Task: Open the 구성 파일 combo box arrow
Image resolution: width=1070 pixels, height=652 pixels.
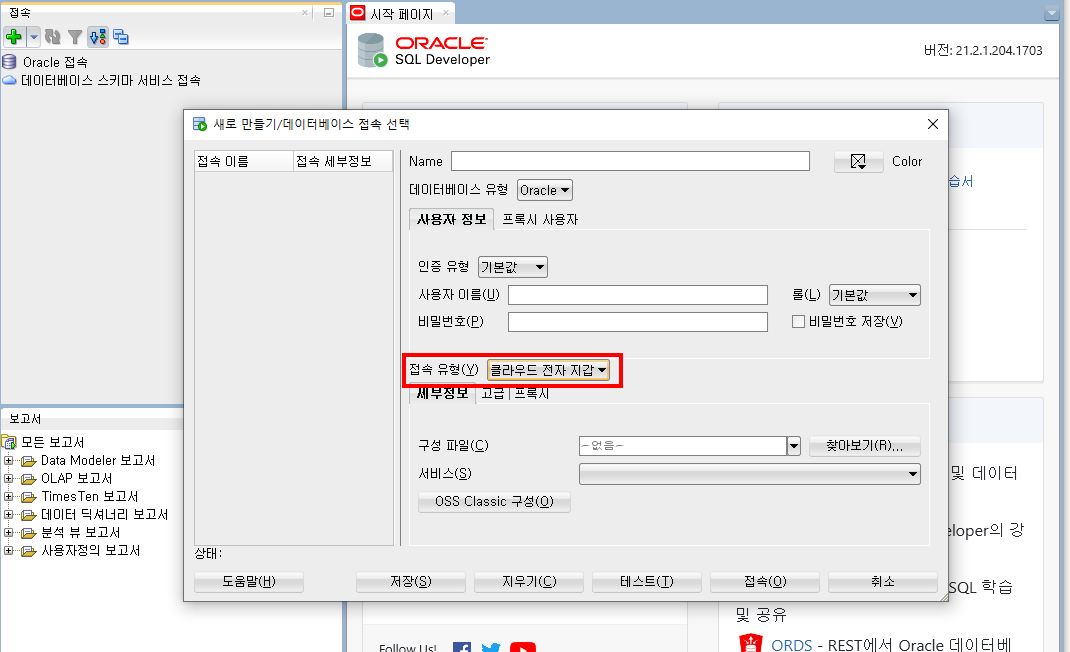Action: 794,446
